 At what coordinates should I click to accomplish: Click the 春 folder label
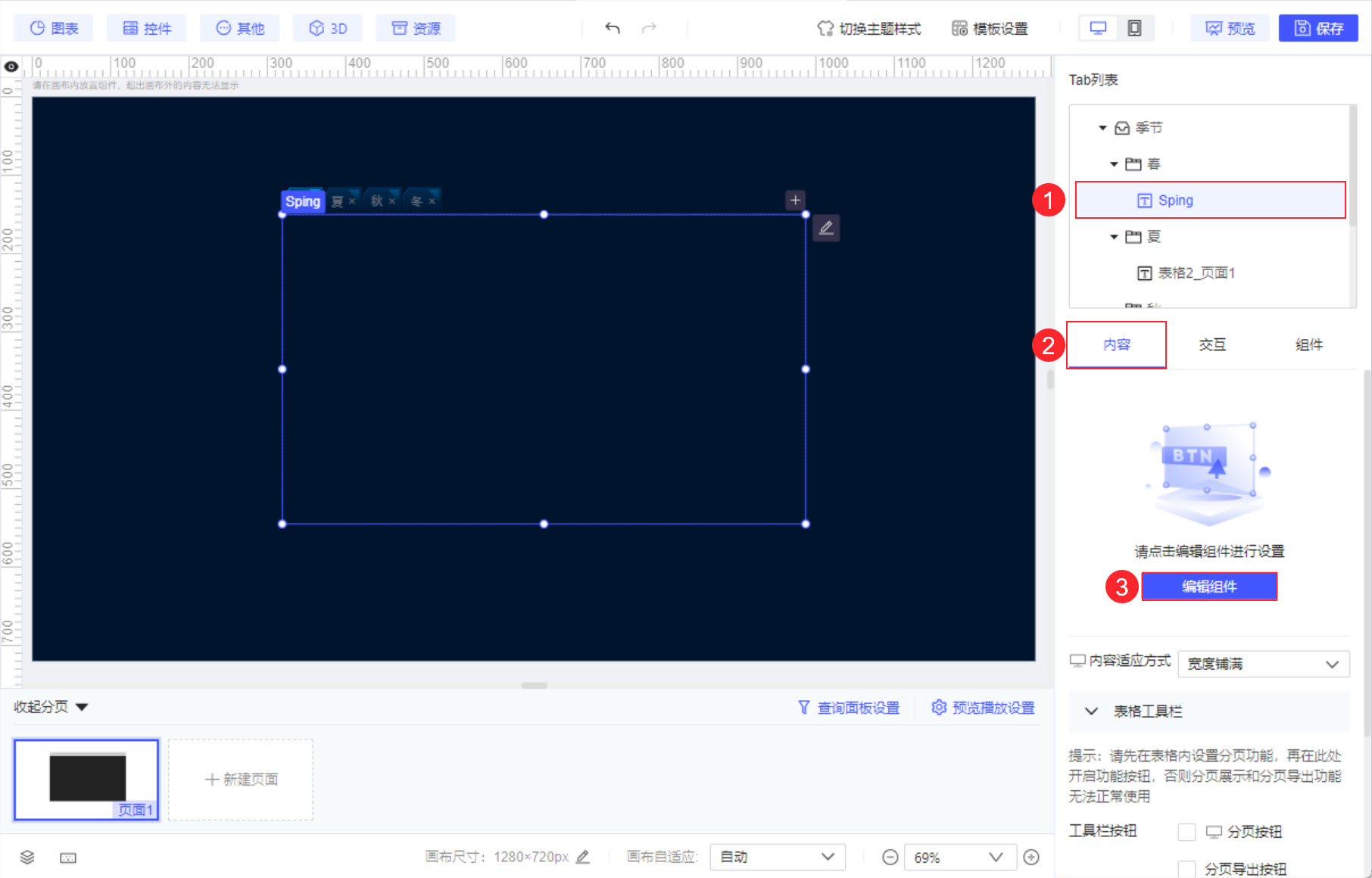[x=1154, y=164]
